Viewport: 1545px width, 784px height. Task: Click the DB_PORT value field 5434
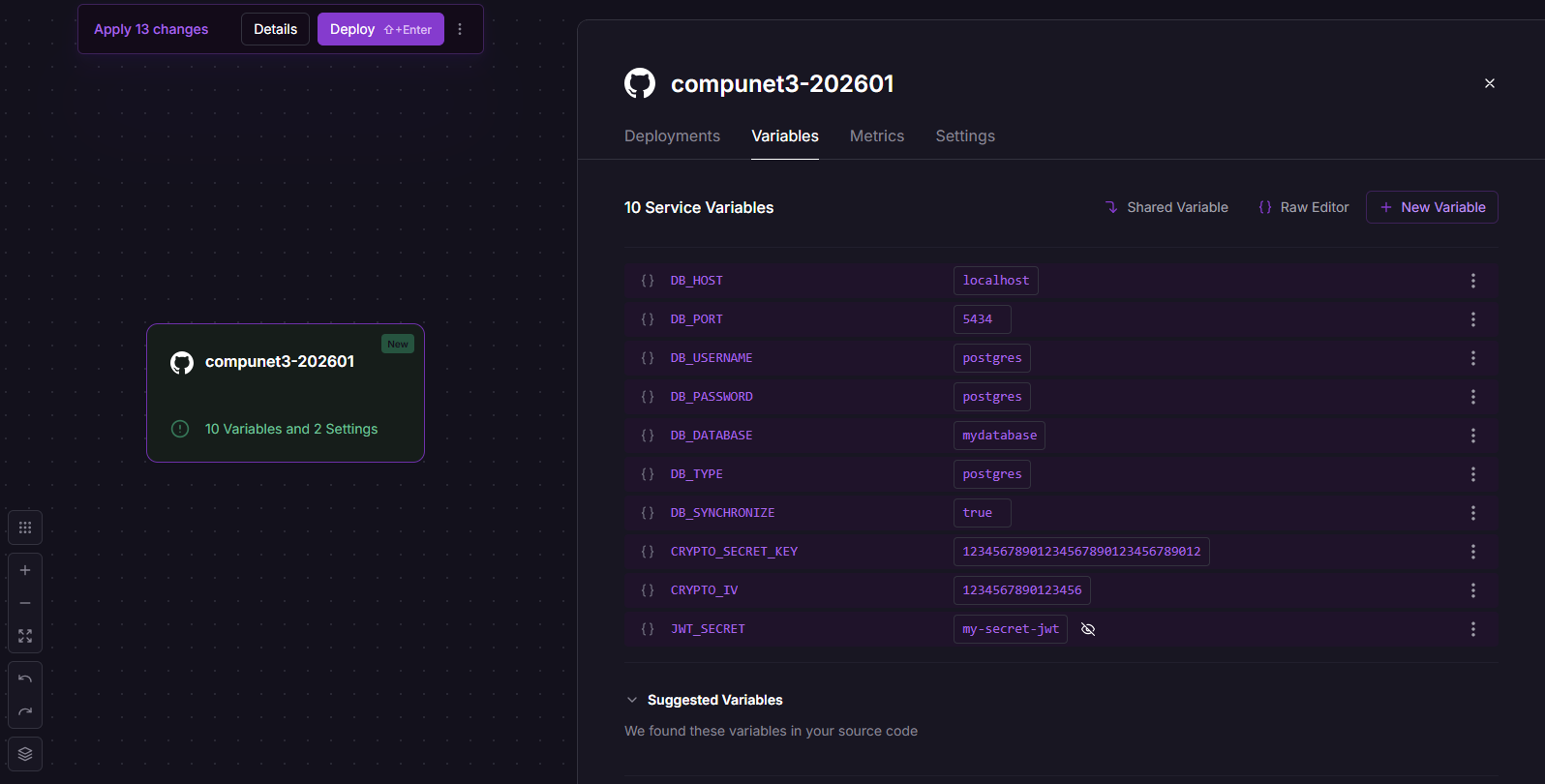click(981, 319)
